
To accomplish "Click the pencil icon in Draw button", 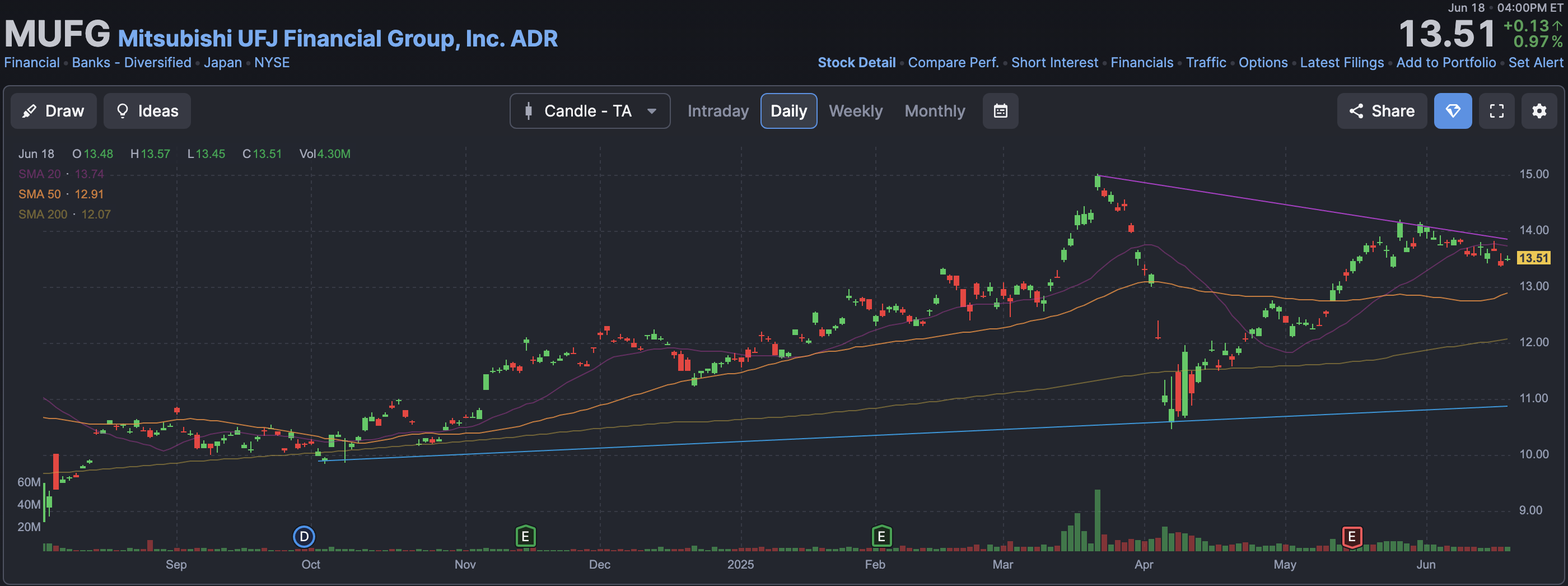I will 29,111.
